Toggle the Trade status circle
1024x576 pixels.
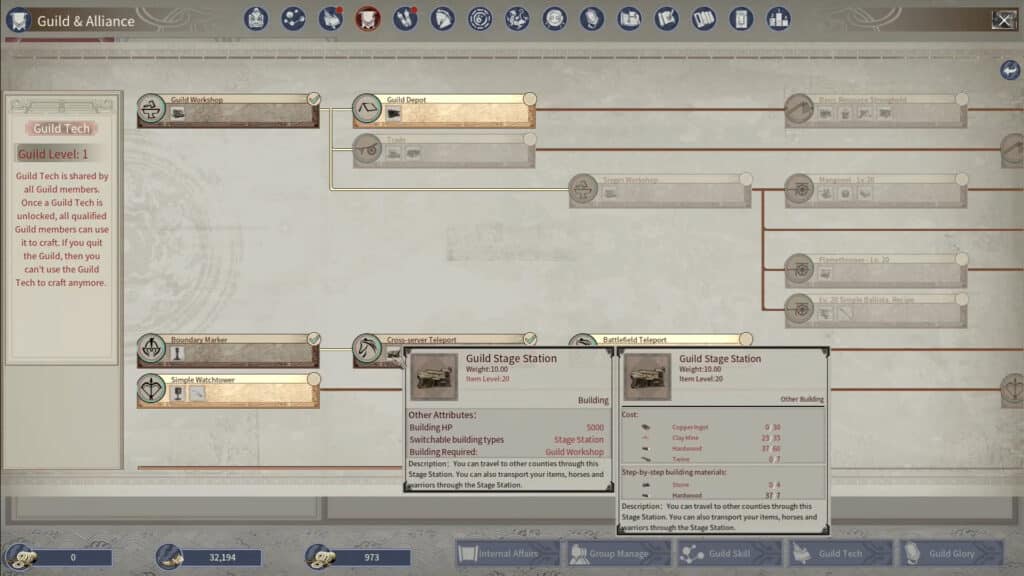[x=530, y=139]
